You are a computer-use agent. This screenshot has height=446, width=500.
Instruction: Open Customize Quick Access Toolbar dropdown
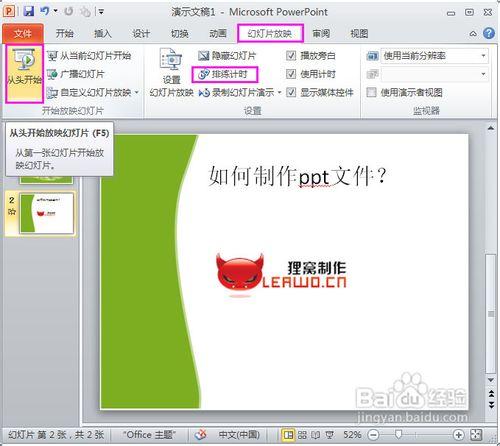tap(101, 12)
